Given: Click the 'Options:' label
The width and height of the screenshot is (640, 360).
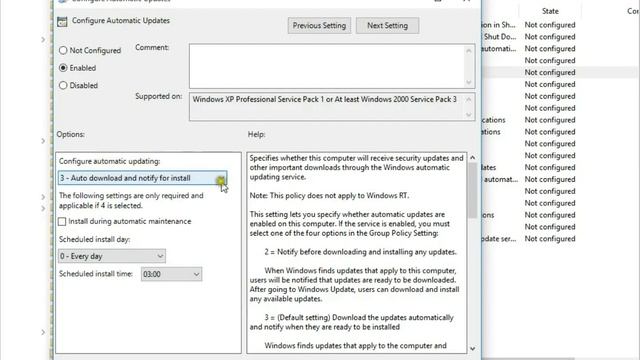Looking at the screenshot, I should pos(71,134).
